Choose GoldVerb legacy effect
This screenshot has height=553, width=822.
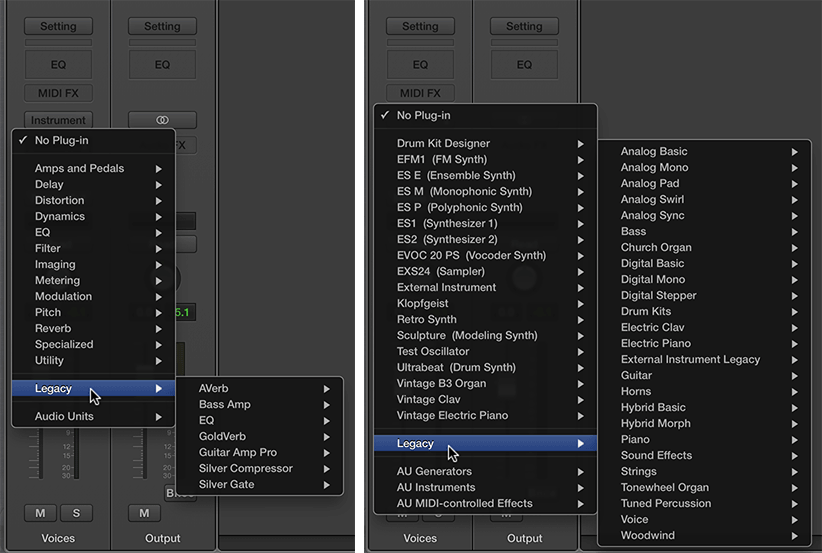(260, 437)
